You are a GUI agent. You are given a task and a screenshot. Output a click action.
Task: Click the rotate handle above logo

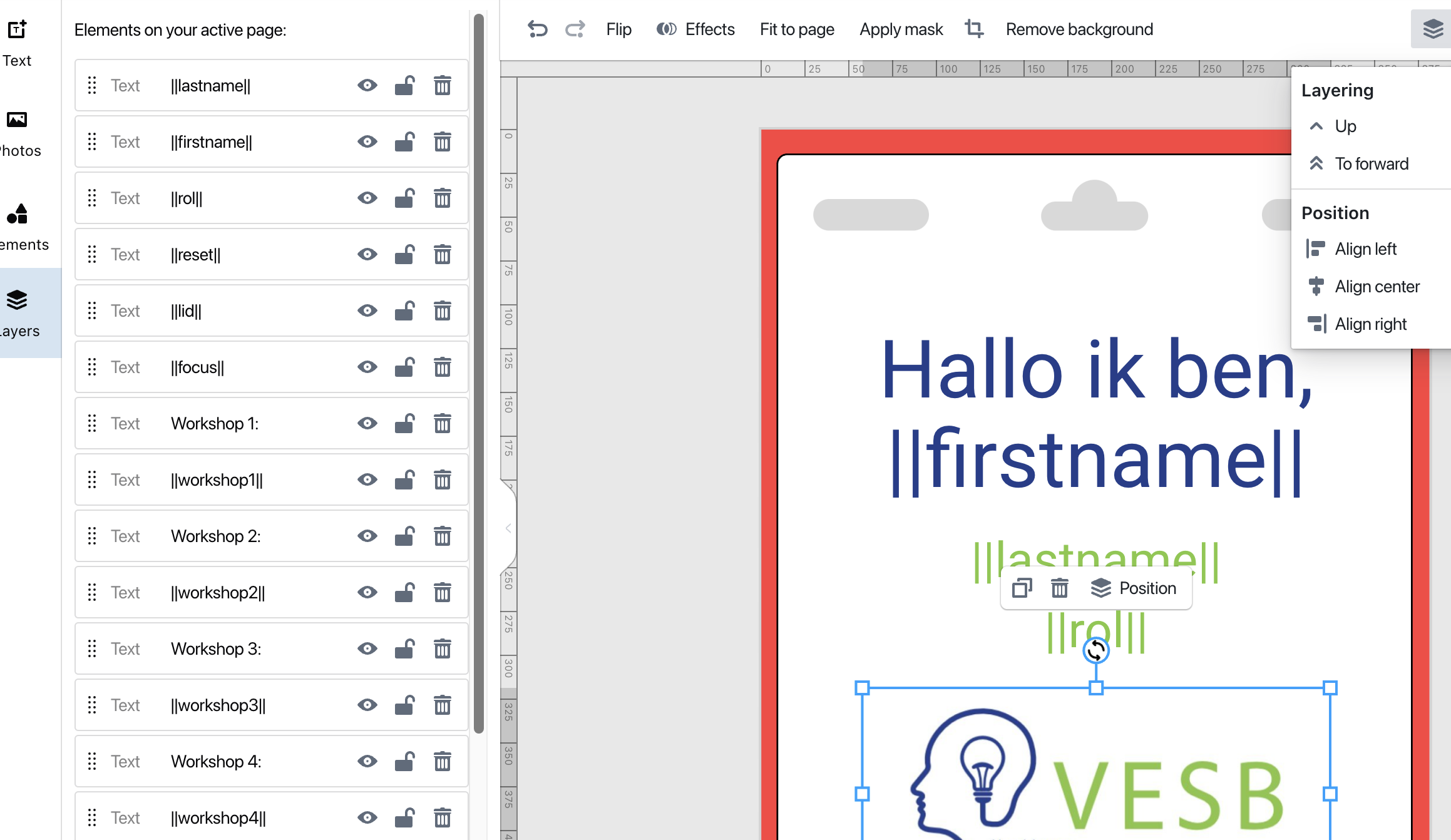pos(1096,650)
